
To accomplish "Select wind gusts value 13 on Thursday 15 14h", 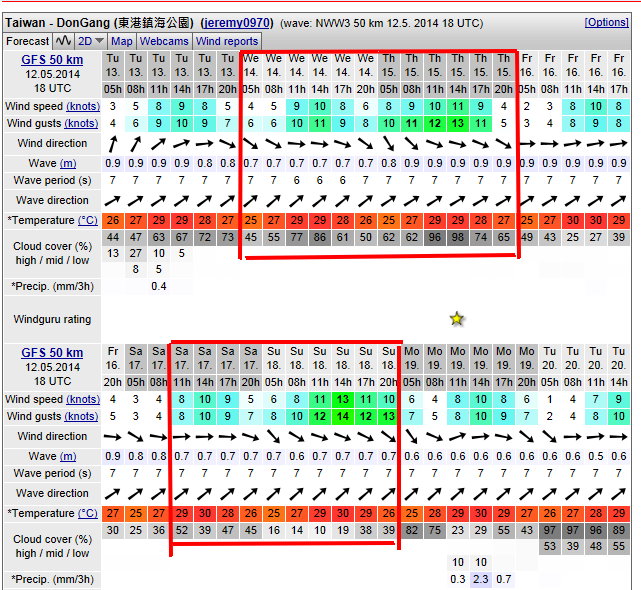I will 458,123.
